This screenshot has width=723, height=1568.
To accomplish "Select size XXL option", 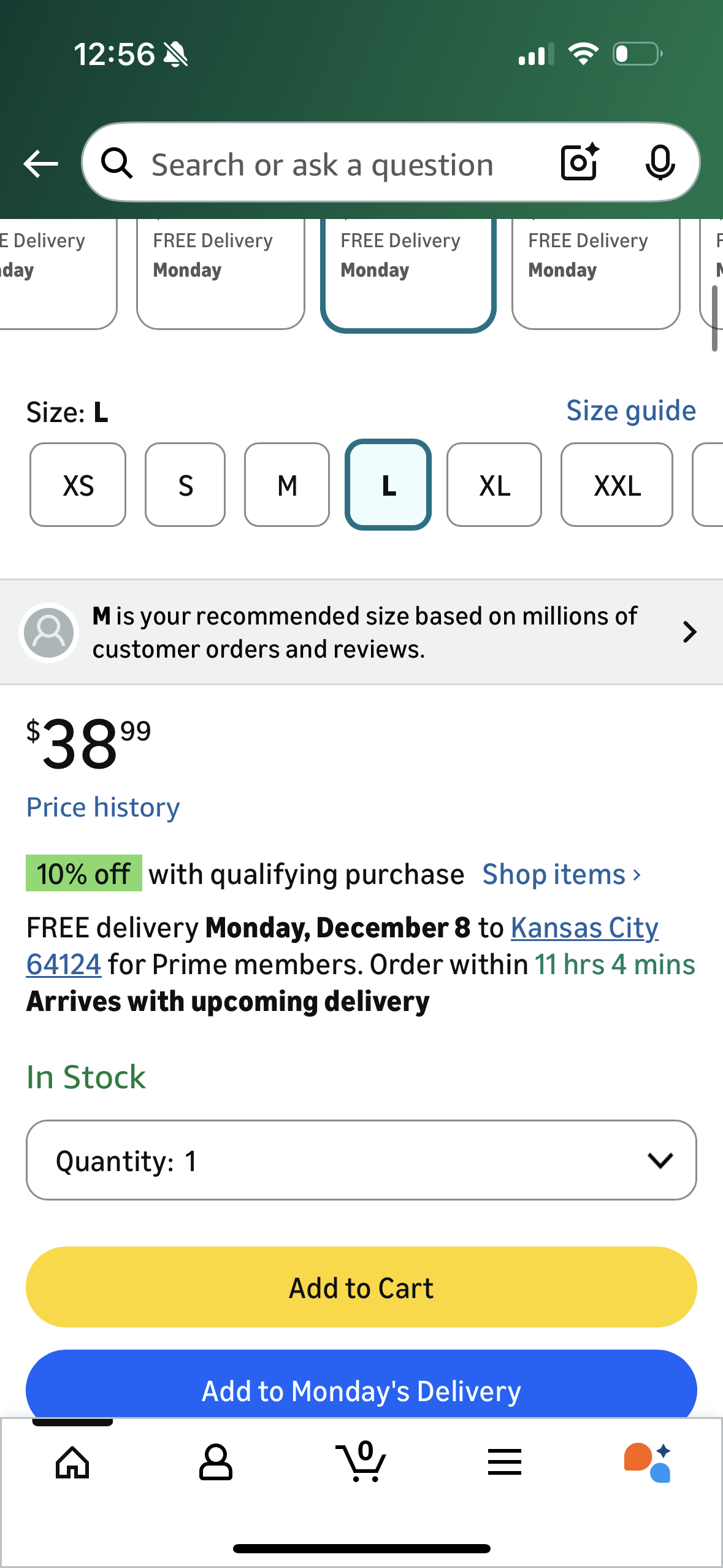I will (x=617, y=485).
